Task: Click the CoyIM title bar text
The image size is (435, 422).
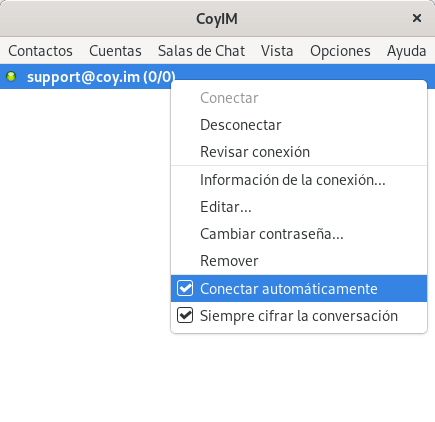Action: click(x=217, y=19)
